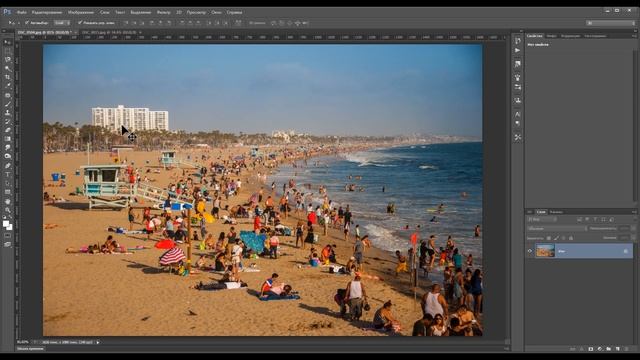The height and width of the screenshot is (360, 640).
Task: Select the Quick Selection tool
Action: 7,68
